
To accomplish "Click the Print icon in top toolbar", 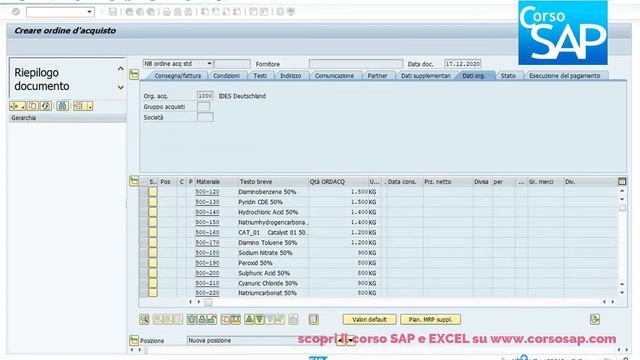I will point(167,12).
